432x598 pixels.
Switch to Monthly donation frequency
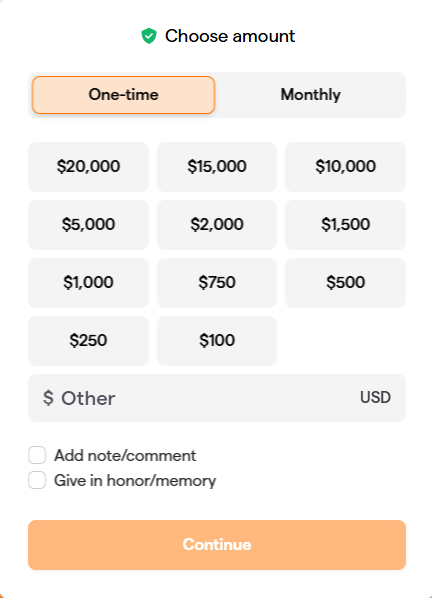pyautogui.click(x=310, y=95)
